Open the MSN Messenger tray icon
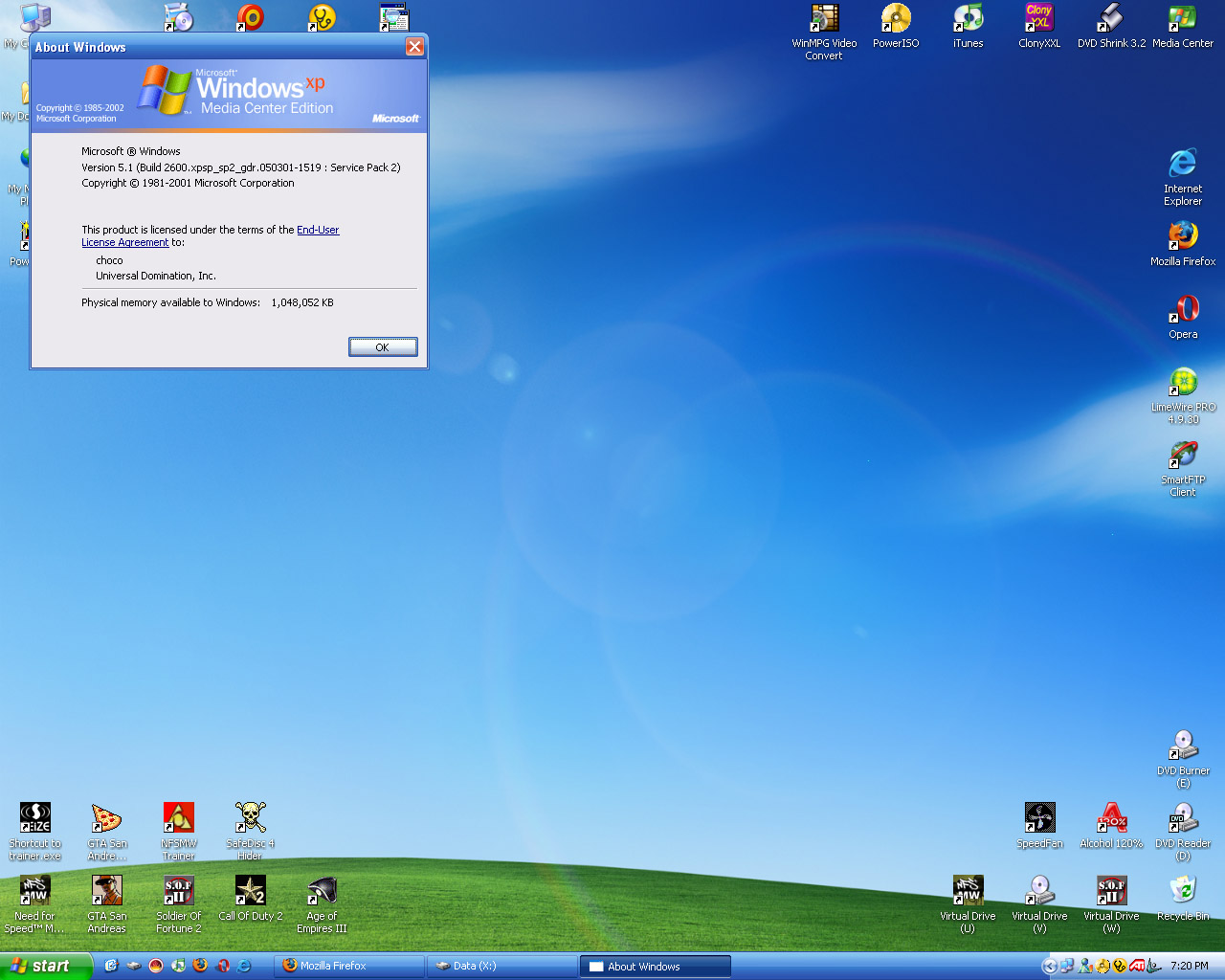1225x980 pixels. [1085, 967]
